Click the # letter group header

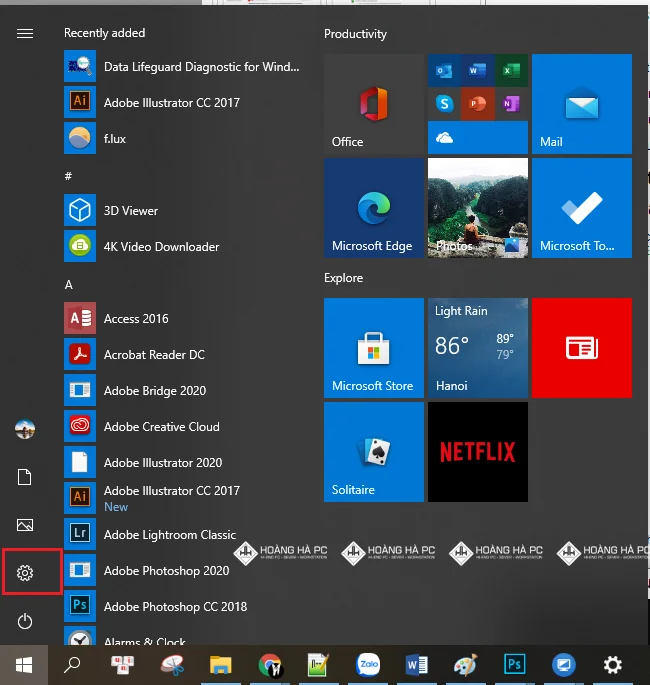(x=68, y=176)
